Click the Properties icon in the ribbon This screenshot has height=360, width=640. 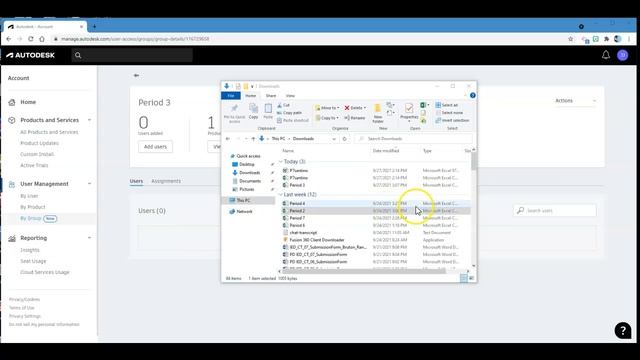click(409, 109)
